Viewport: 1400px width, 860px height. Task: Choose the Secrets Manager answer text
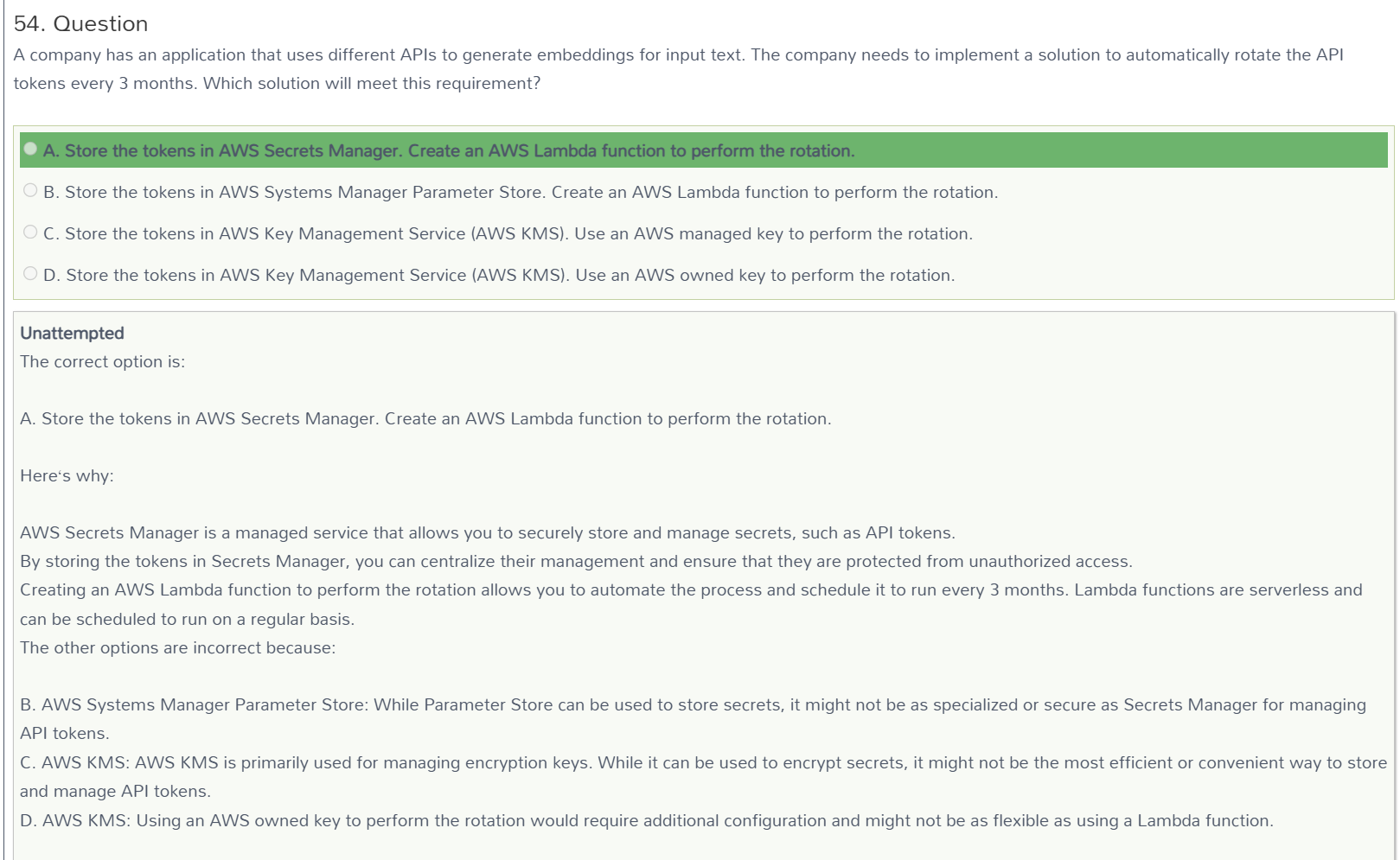point(449,150)
